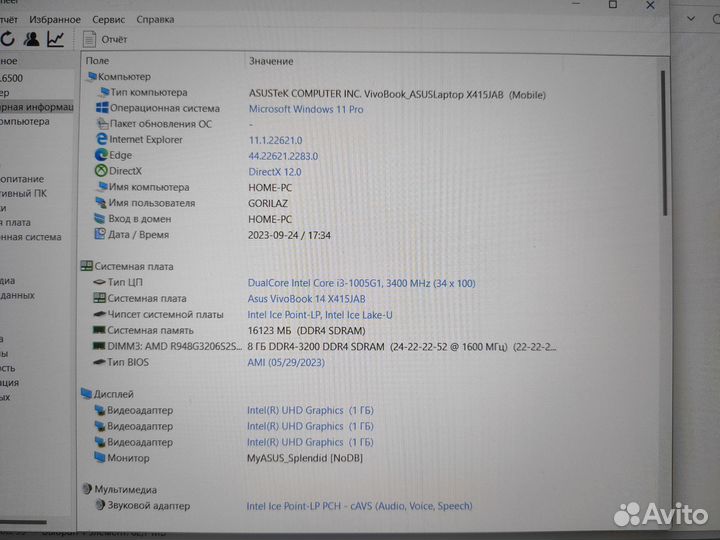
Task: Click the Вход в домен icon
Action: click(100, 219)
